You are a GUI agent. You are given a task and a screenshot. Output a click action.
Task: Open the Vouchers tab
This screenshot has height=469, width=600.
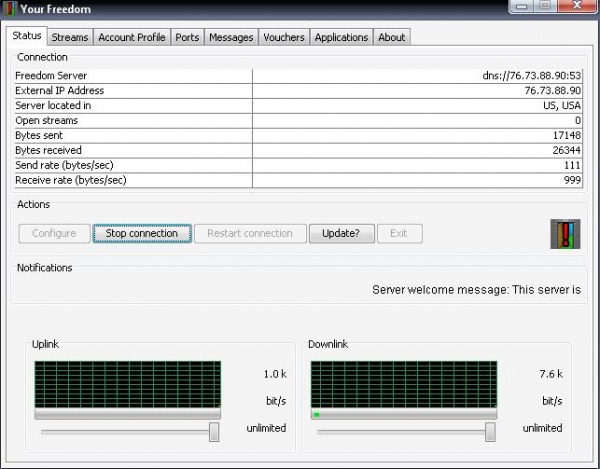click(x=284, y=37)
